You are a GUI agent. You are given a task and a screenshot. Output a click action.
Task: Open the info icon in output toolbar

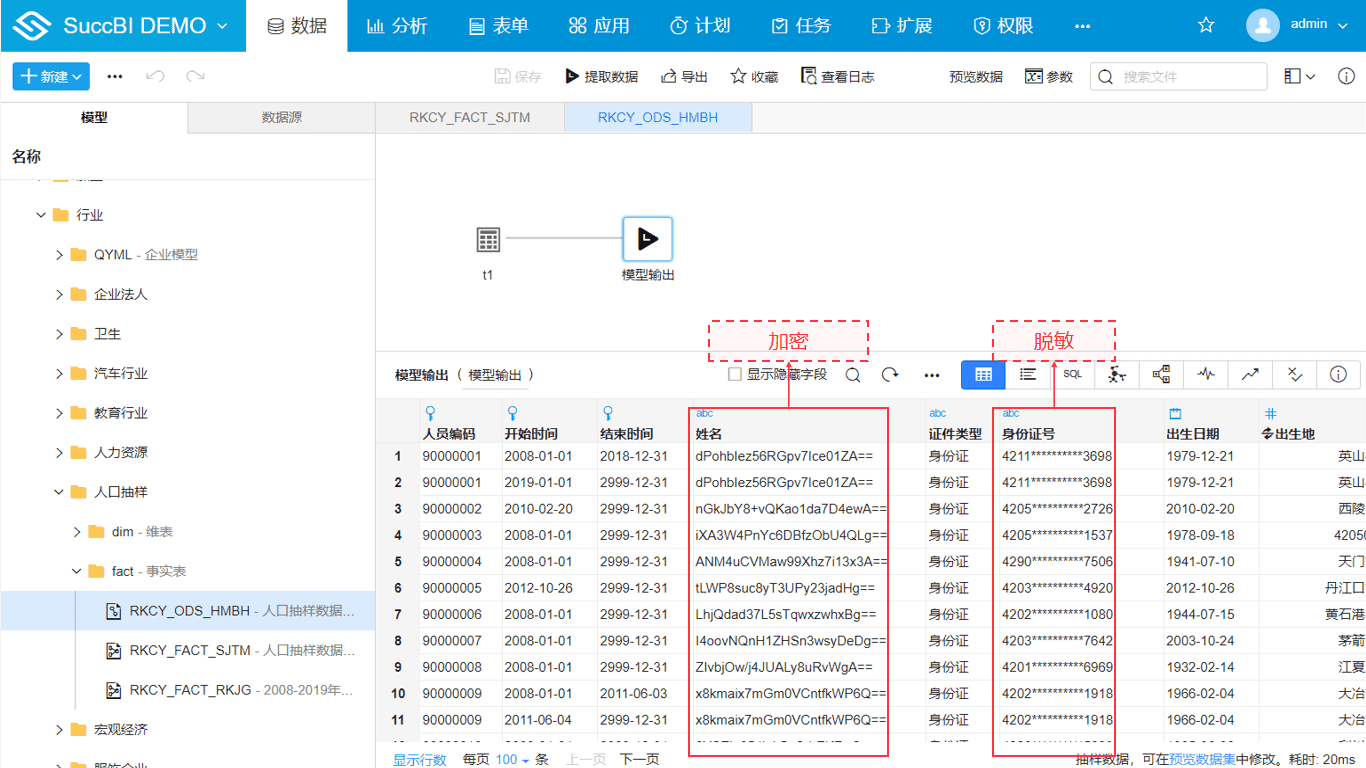[x=1338, y=375]
